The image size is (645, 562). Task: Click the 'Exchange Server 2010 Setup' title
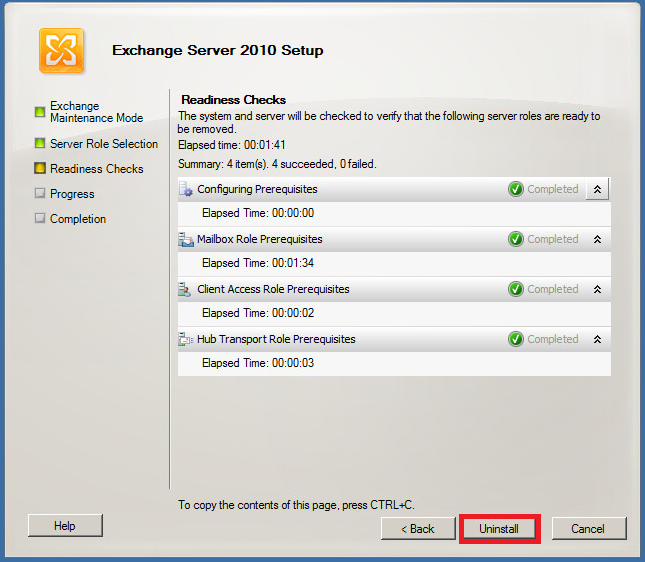(x=218, y=50)
